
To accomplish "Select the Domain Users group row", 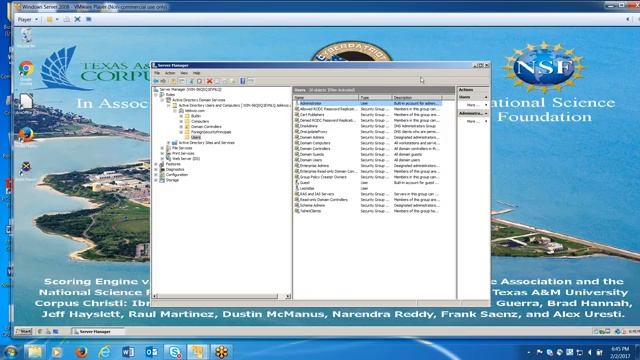I will tap(367, 160).
